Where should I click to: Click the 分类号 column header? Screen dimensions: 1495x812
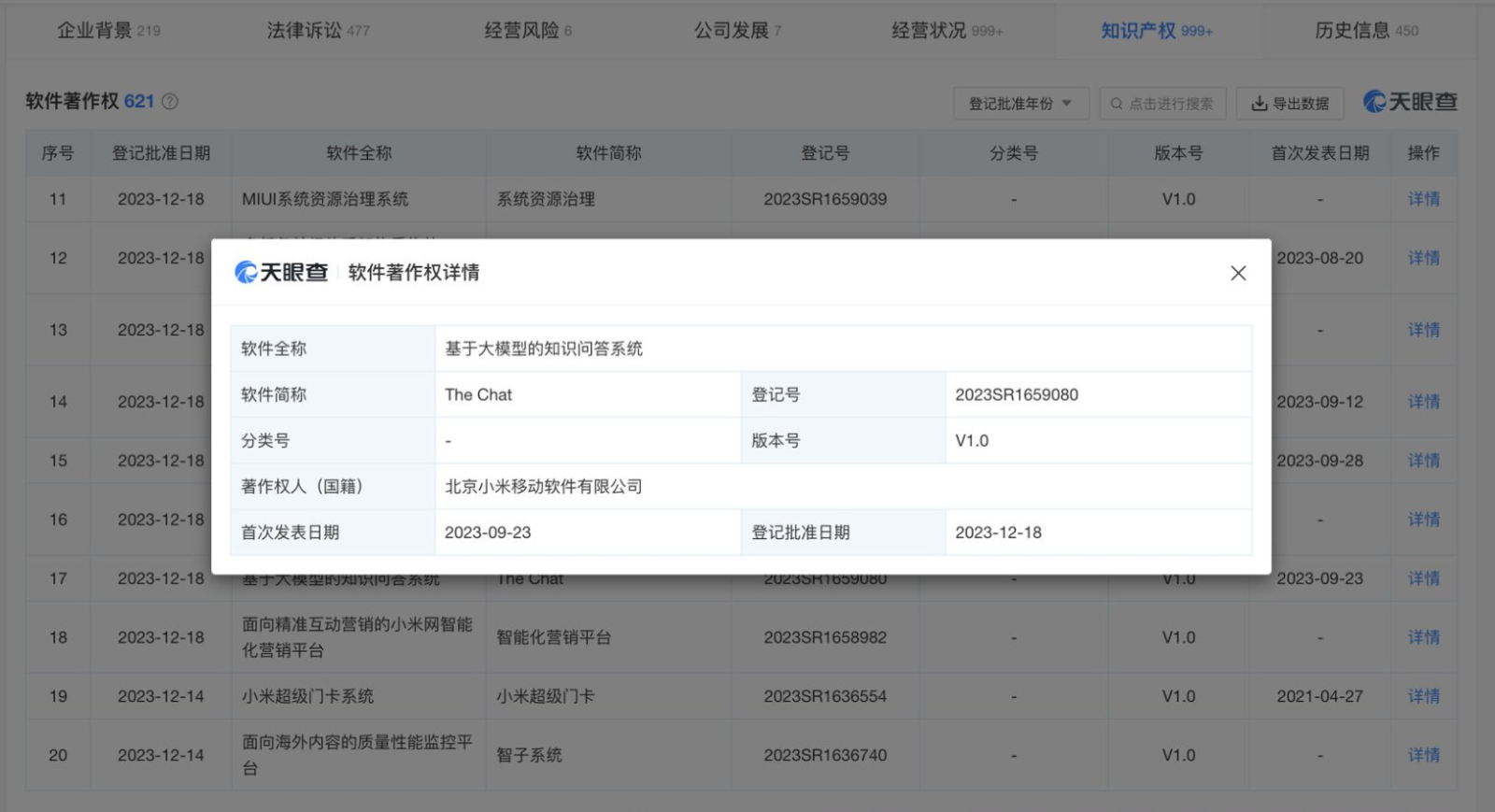tap(1014, 153)
